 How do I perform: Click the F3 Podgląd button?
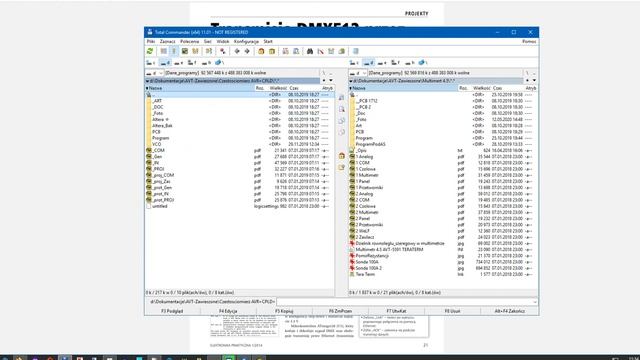(172, 311)
